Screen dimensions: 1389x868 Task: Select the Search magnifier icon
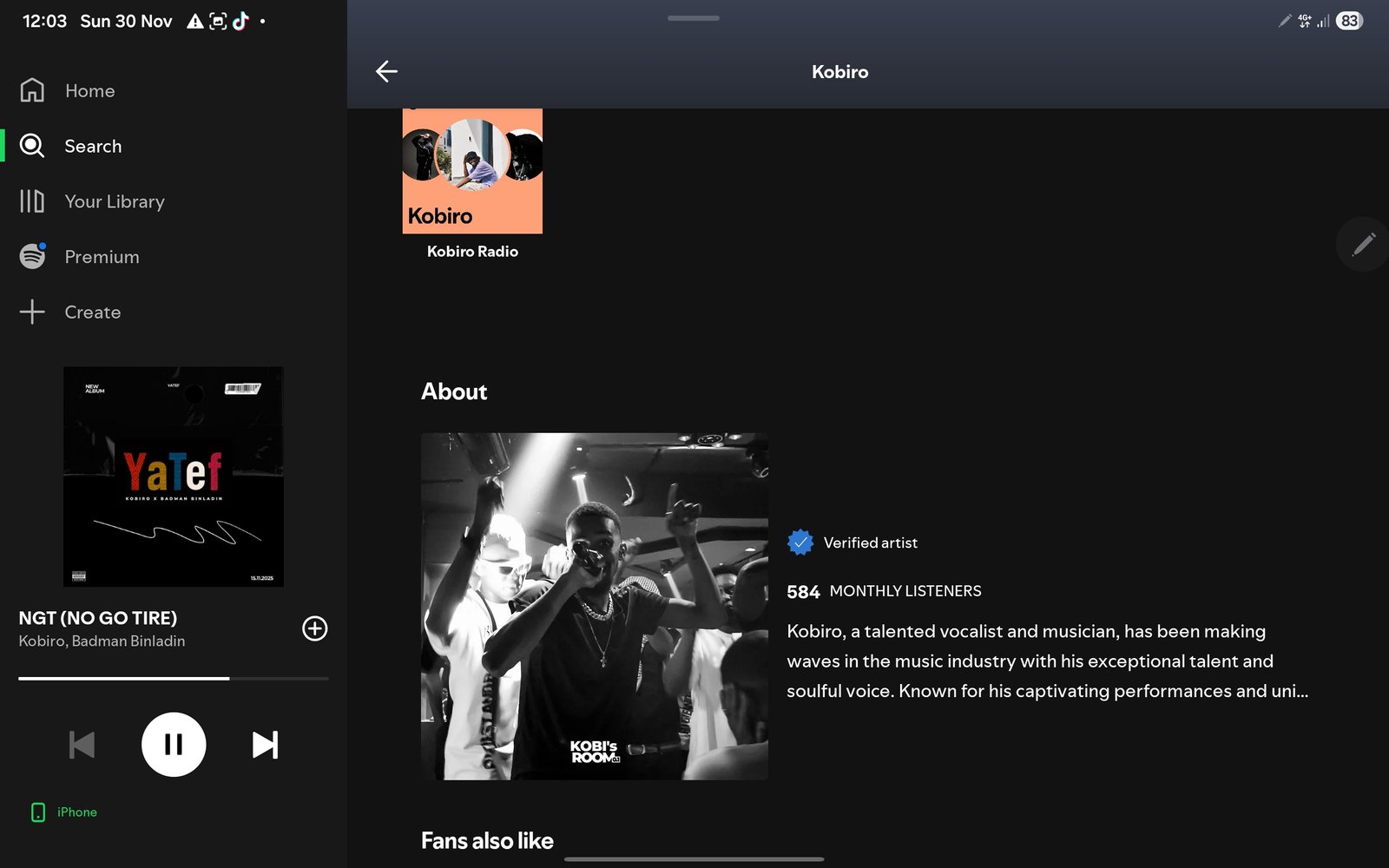32,146
